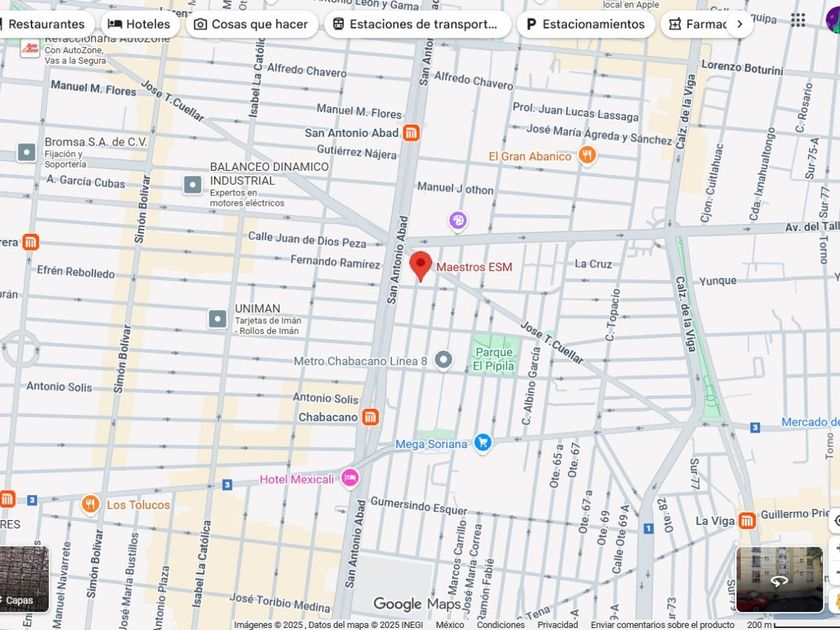This screenshot has width=840, height=630.
Task: Select the El Gran Abanico label
Action: point(530,156)
